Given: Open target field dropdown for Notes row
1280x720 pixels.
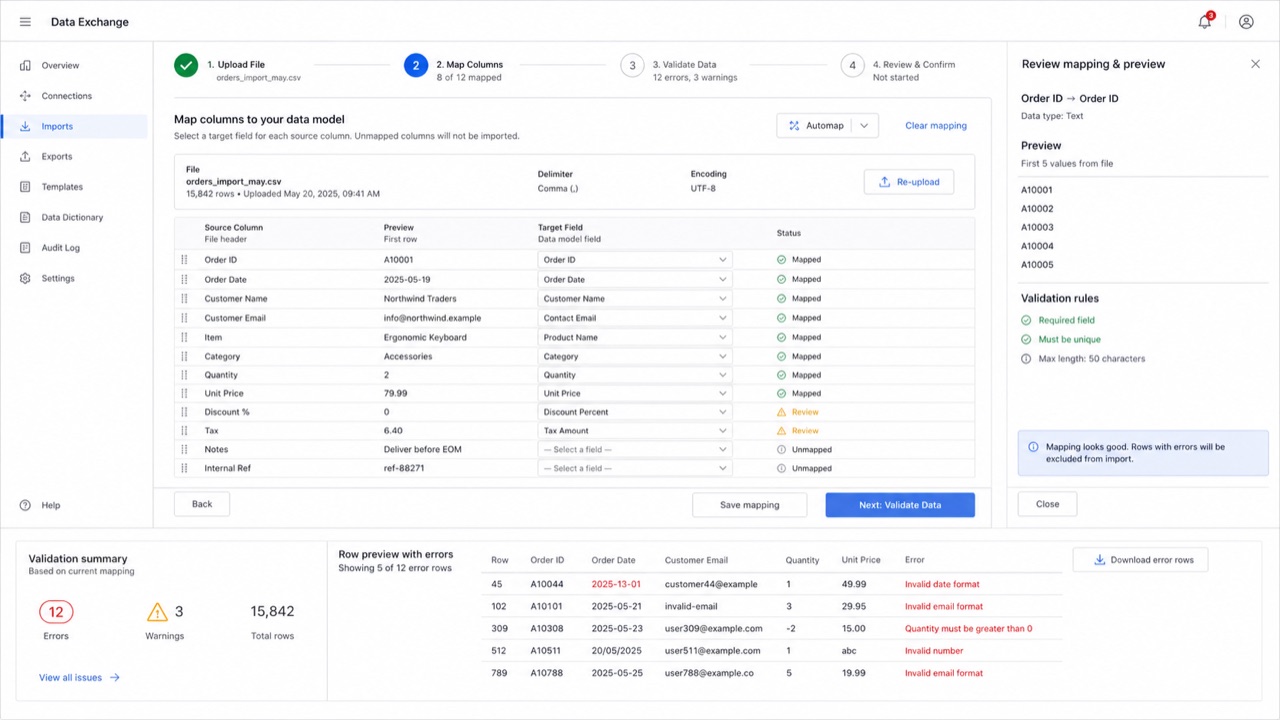Looking at the screenshot, I should (x=635, y=450).
